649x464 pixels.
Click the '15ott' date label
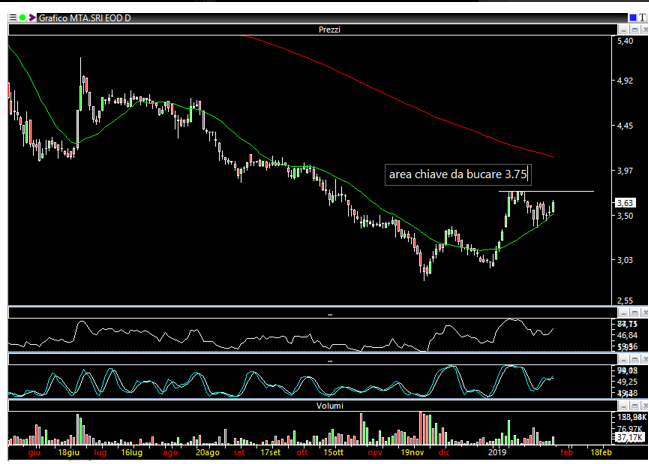click(333, 452)
